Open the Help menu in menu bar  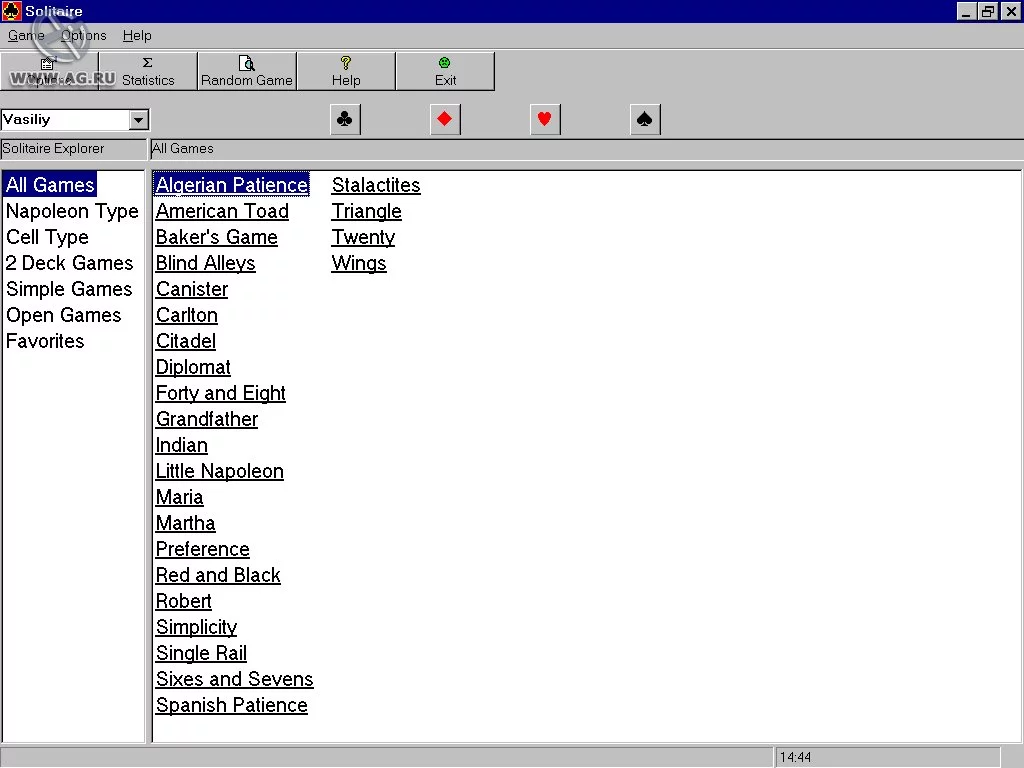[x=137, y=35]
